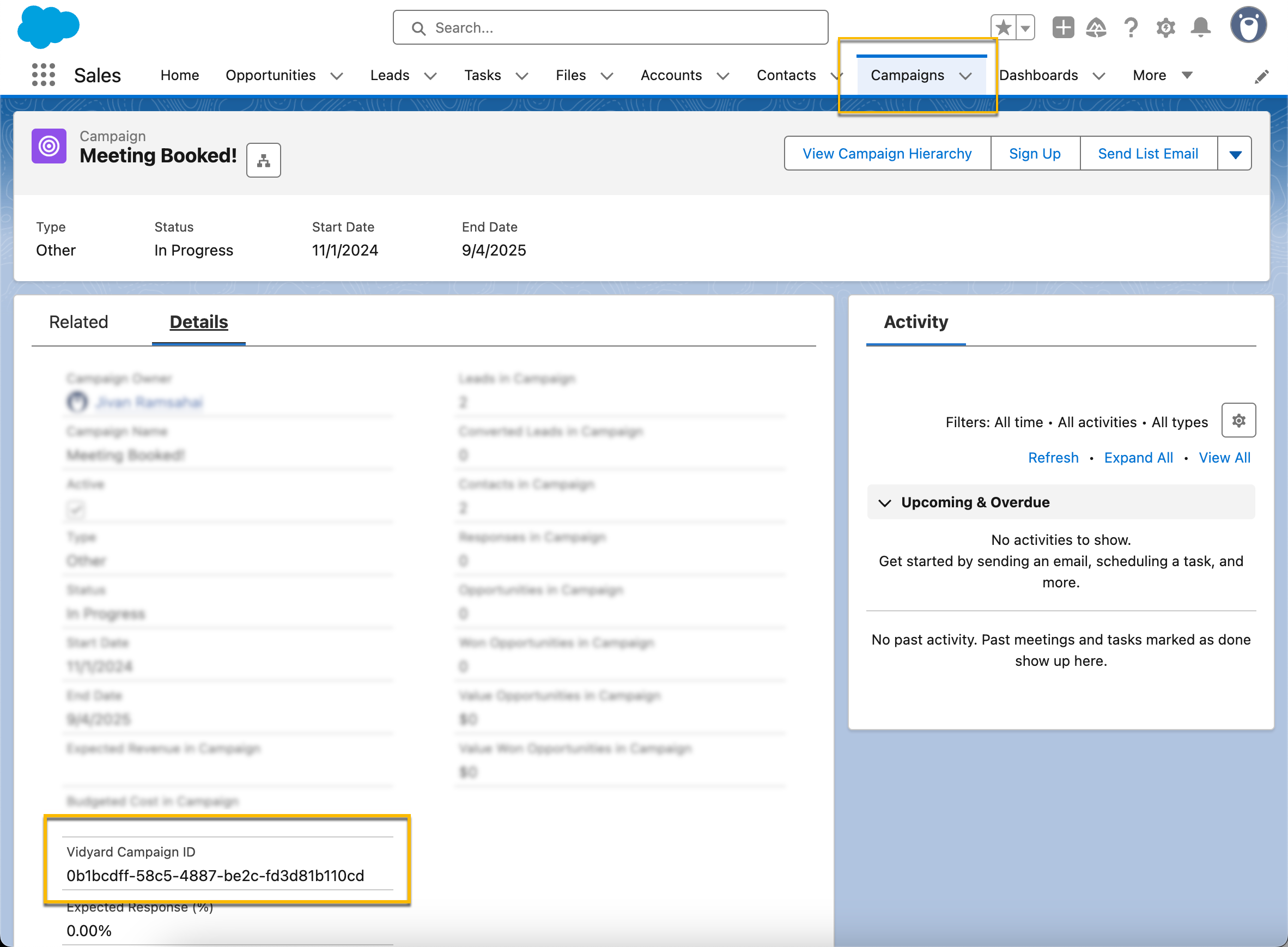Click the Sign Up button

(x=1035, y=154)
